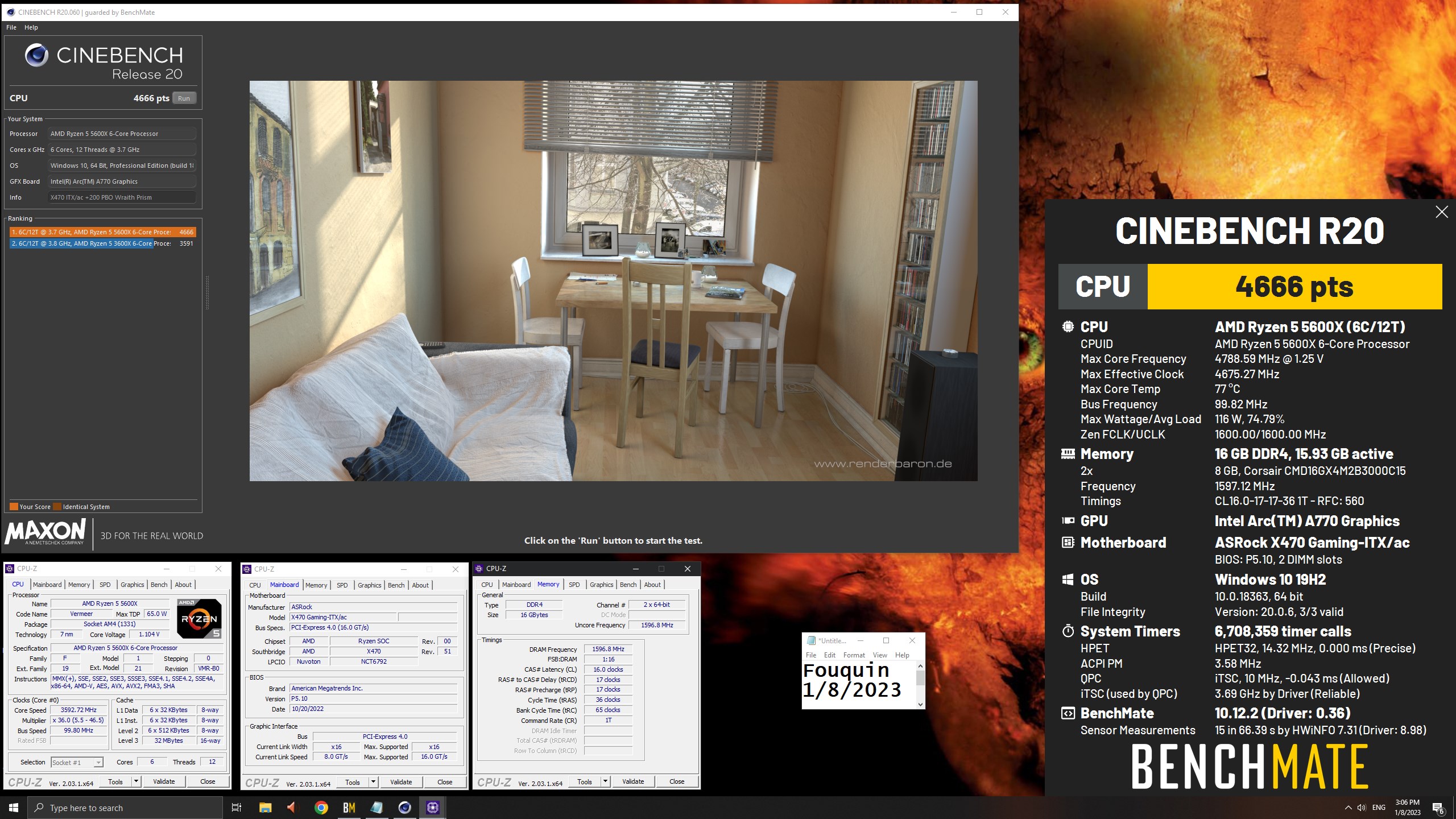
Task: Click Notepad scrollbar down arrow
Action: [x=920, y=704]
